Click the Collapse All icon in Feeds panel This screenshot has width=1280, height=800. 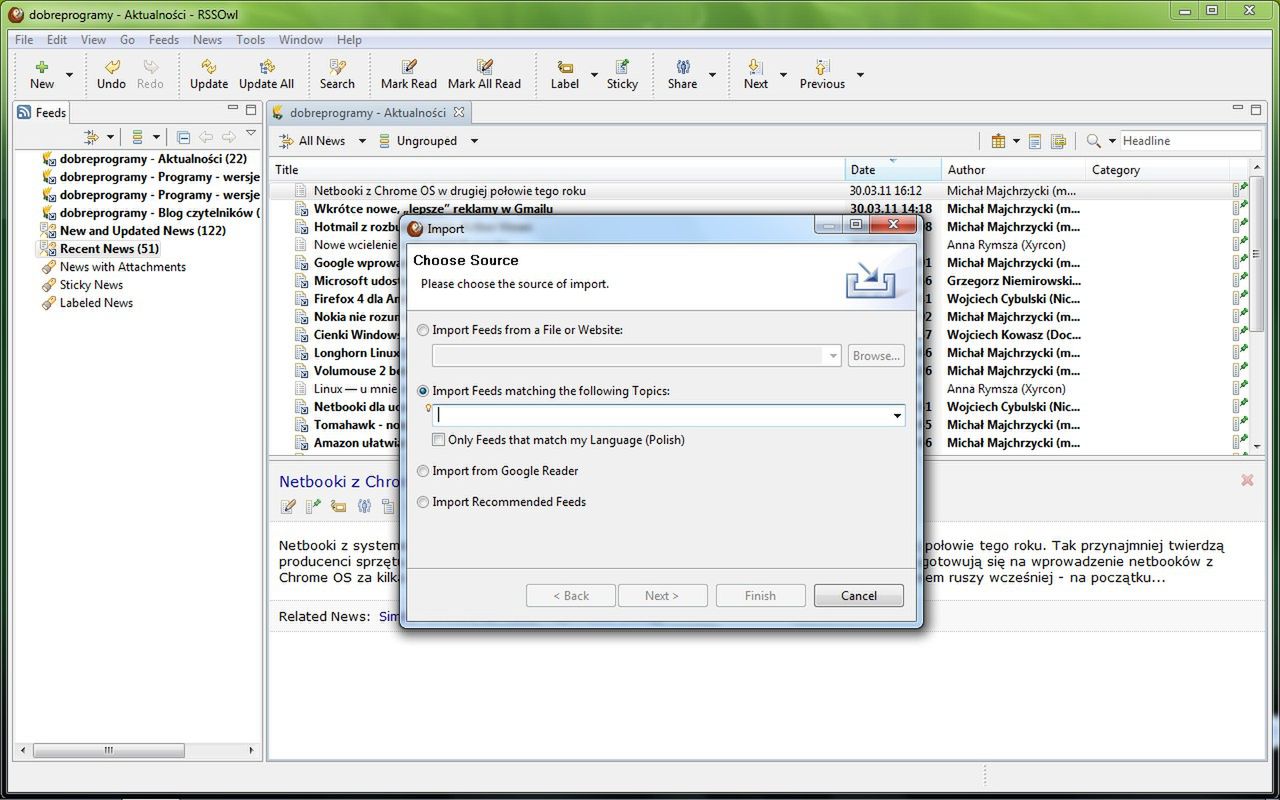coord(183,137)
